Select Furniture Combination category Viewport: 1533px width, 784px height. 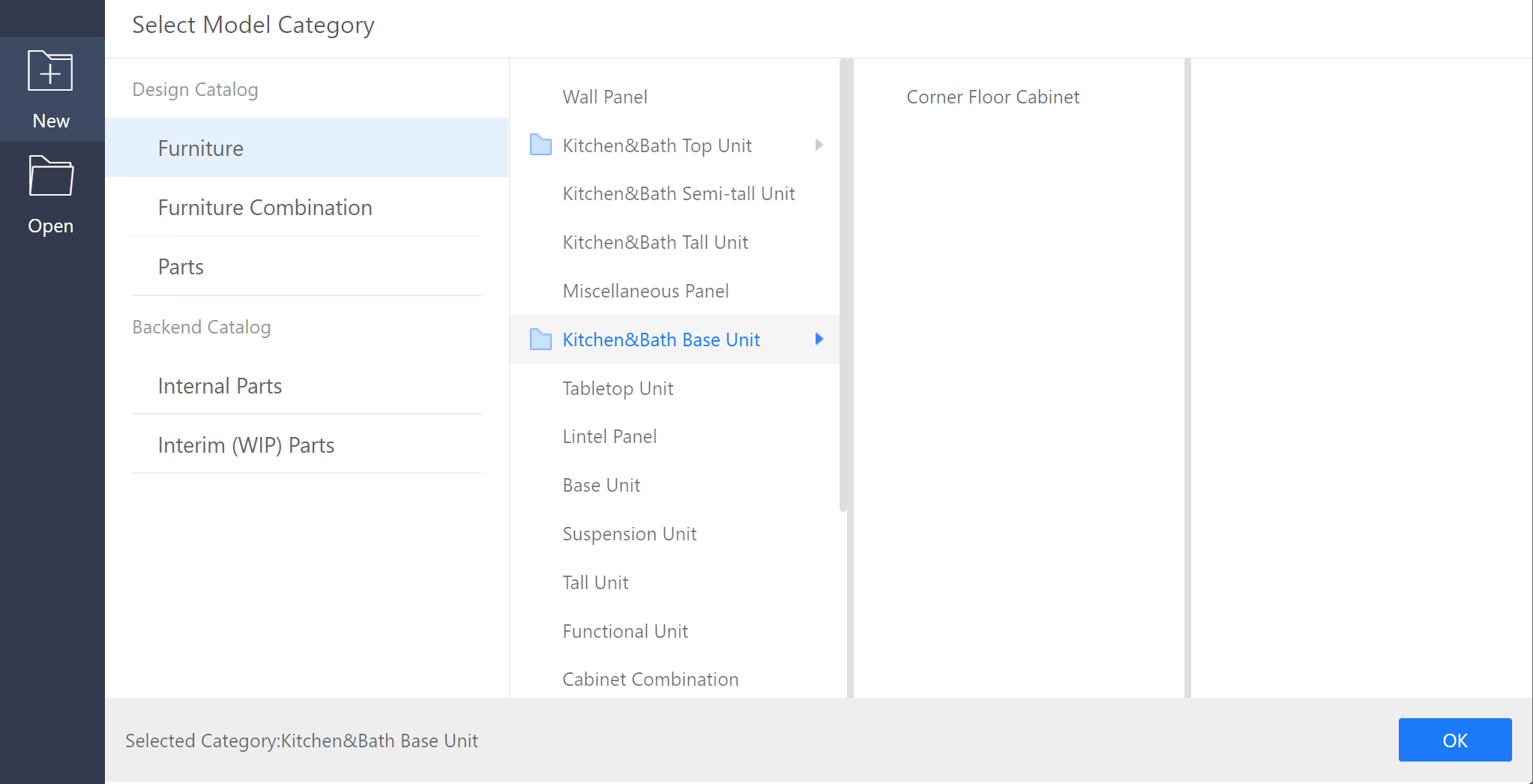(x=265, y=208)
